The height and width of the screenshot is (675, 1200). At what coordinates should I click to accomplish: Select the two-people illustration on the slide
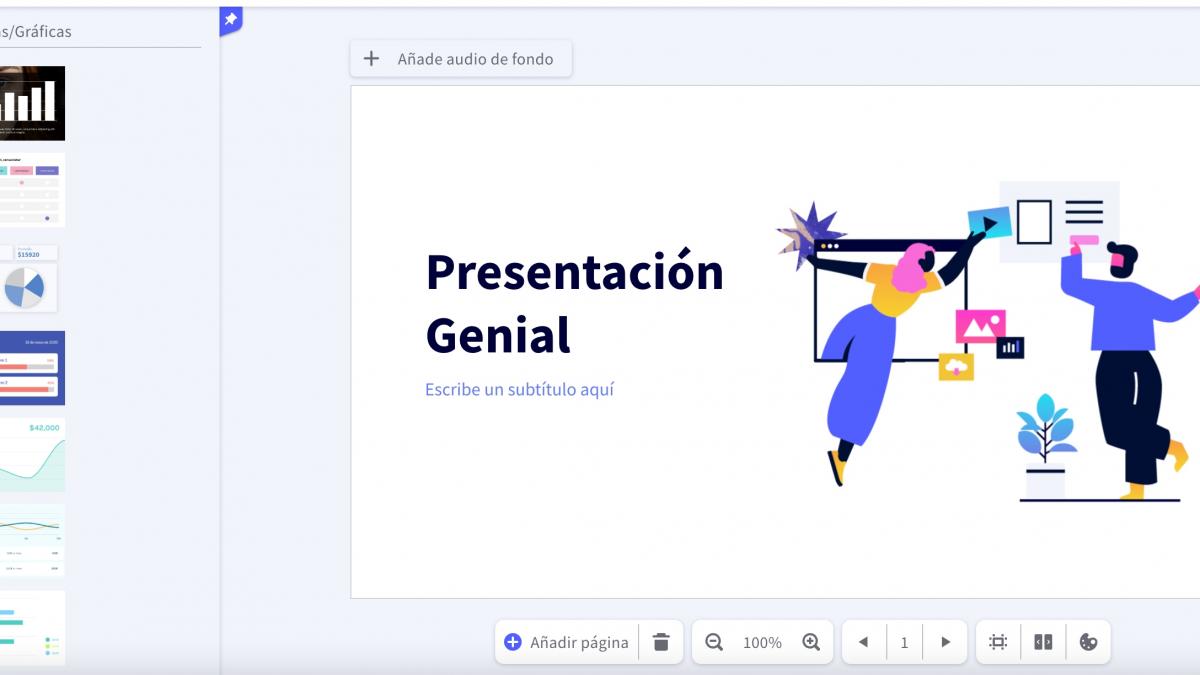pyautogui.click(x=988, y=340)
